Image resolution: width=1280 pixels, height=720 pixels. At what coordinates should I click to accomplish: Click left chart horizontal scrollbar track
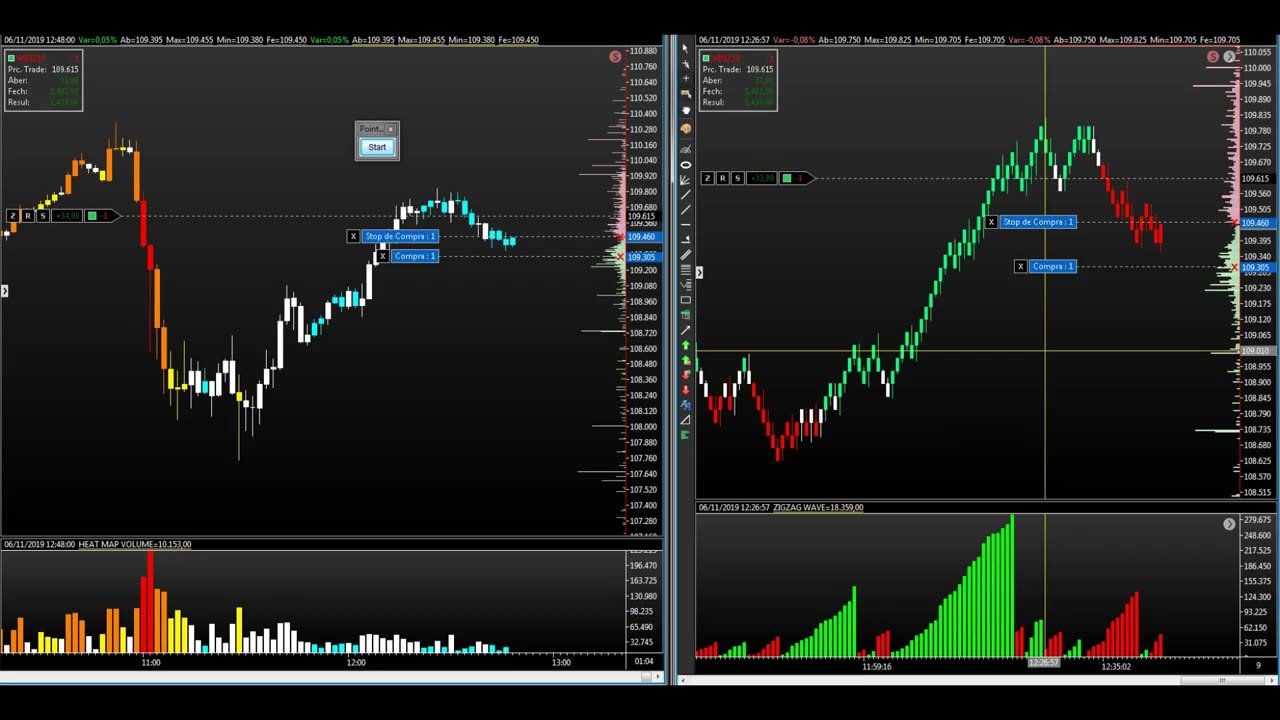click(x=320, y=678)
